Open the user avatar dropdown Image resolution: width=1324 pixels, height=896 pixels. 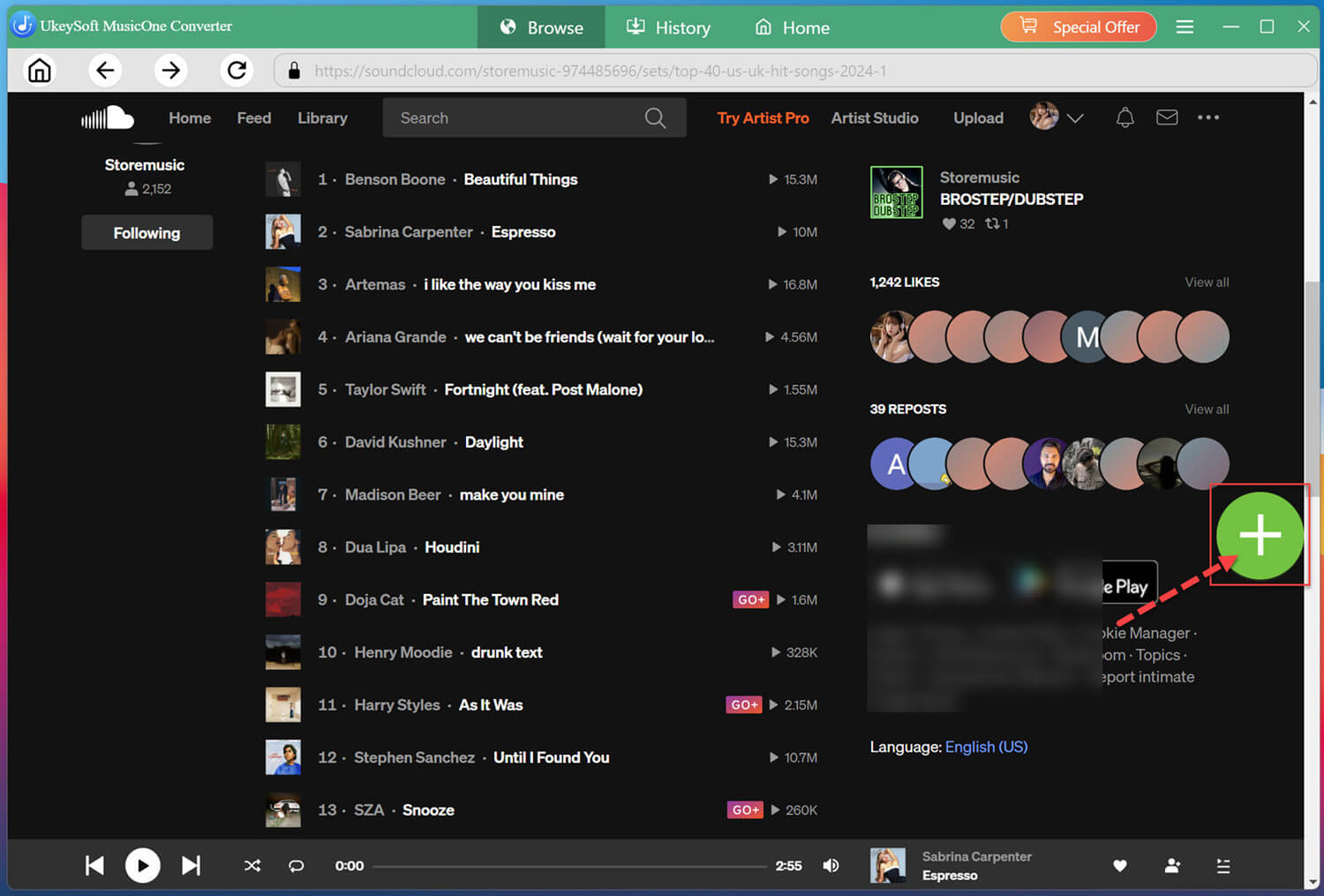coord(1057,117)
